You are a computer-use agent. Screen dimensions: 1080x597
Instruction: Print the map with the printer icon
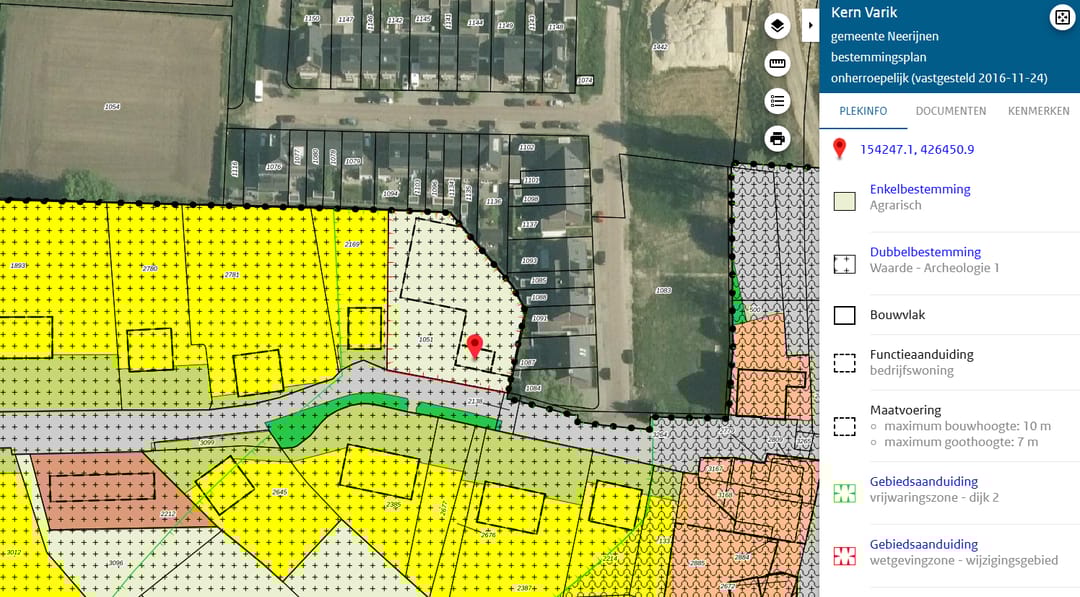777,138
